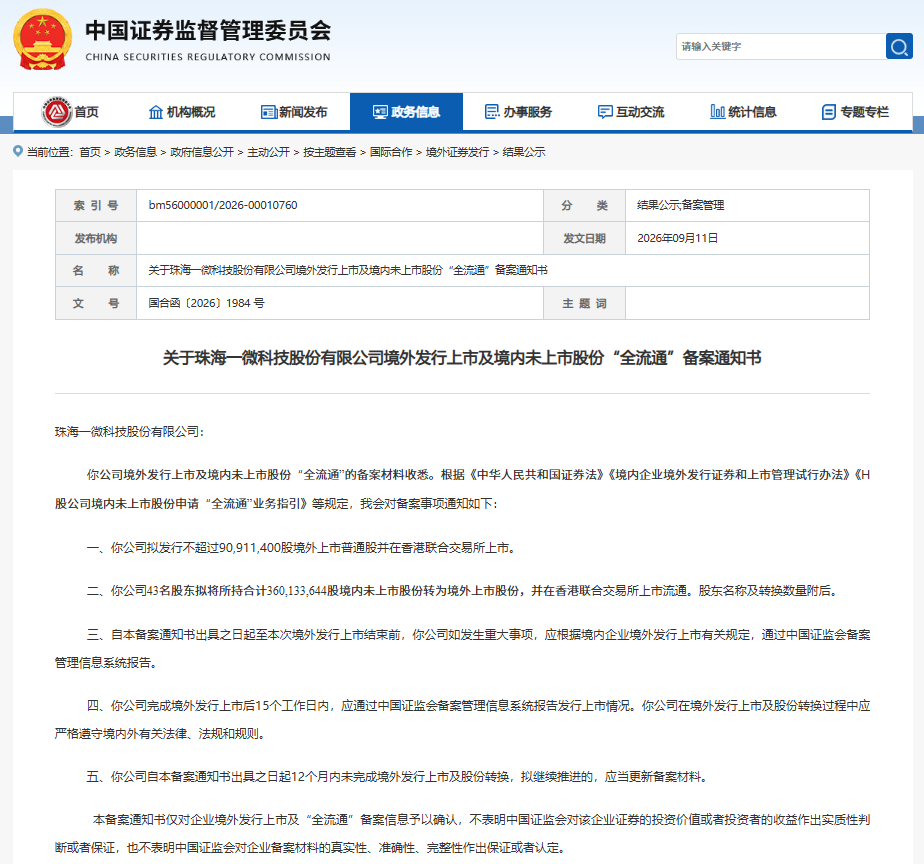Open the 互动交流 chat bubble icon
This screenshot has height=864, width=924.
pos(605,112)
